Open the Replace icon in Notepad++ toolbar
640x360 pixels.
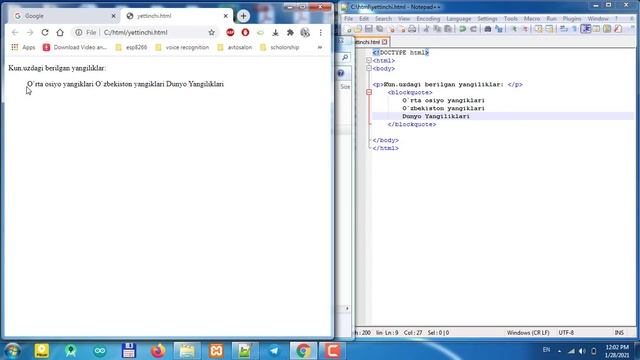pyautogui.click(x=499, y=29)
